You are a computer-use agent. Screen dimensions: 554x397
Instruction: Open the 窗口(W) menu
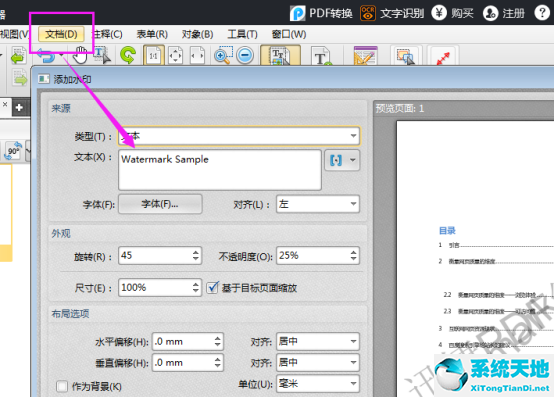coord(289,34)
